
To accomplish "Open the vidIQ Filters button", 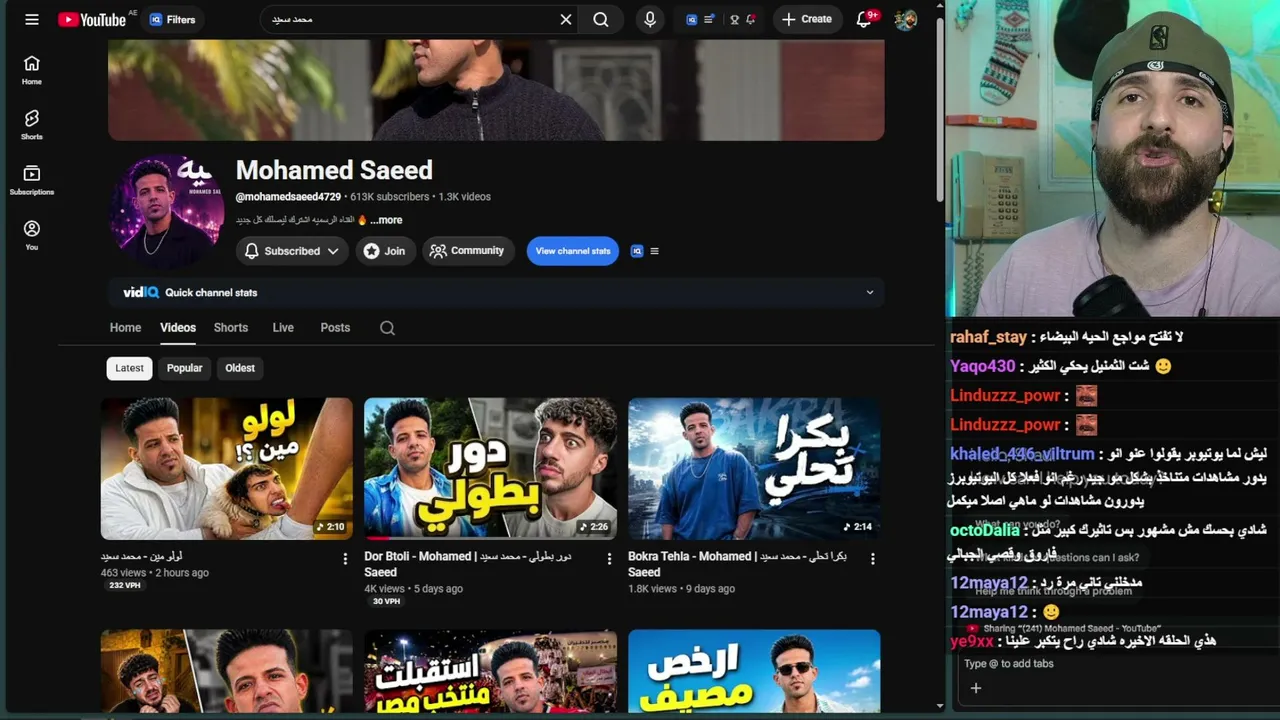I will 172,19.
